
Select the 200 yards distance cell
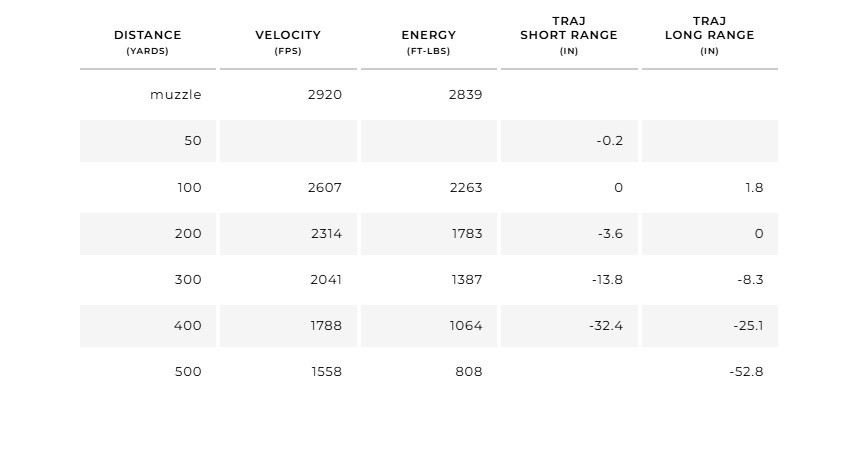click(x=148, y=234)
